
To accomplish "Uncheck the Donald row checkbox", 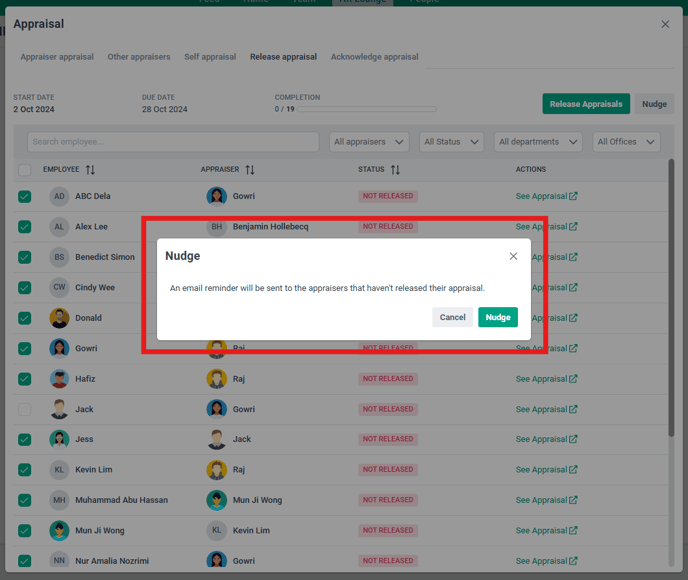I will tap(25, 318).
